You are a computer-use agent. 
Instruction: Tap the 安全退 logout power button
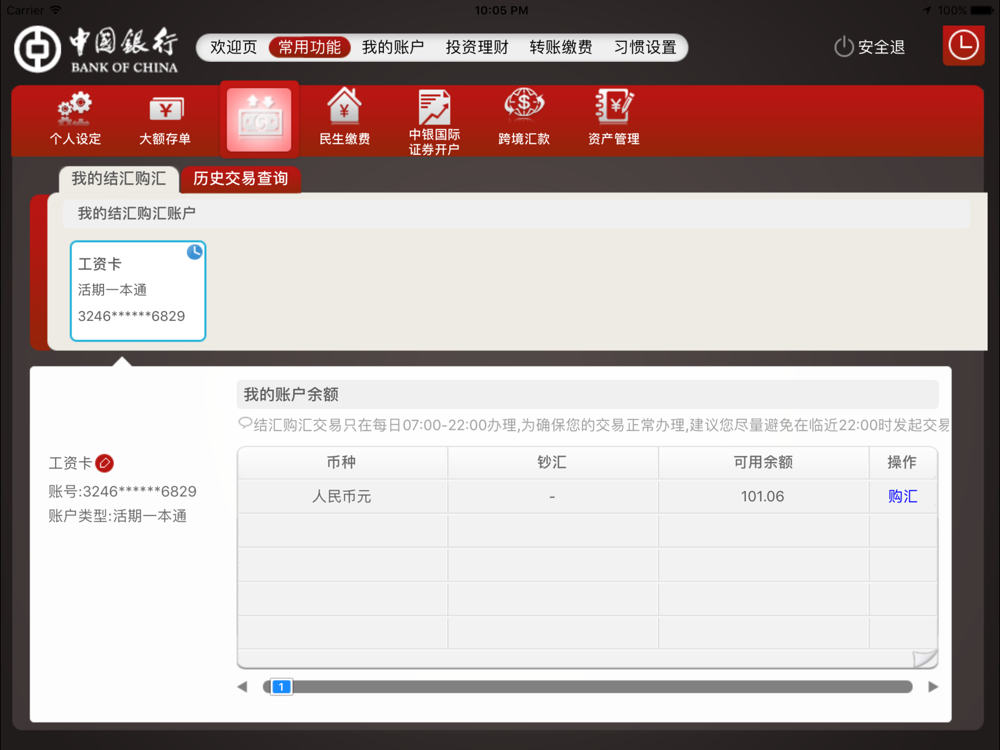pos(869,47)
